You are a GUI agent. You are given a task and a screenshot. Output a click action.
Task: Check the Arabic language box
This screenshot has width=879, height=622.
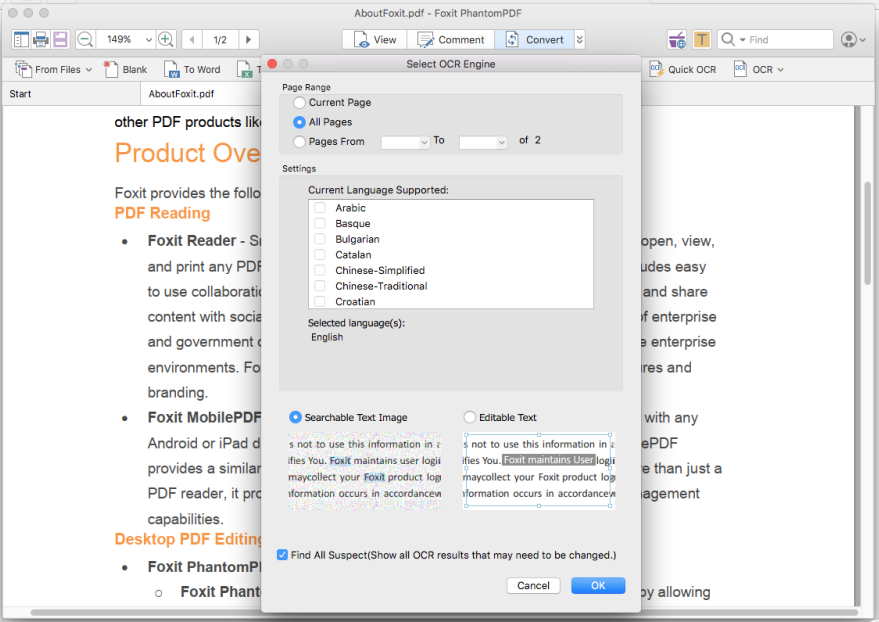(x=320, y=208)
